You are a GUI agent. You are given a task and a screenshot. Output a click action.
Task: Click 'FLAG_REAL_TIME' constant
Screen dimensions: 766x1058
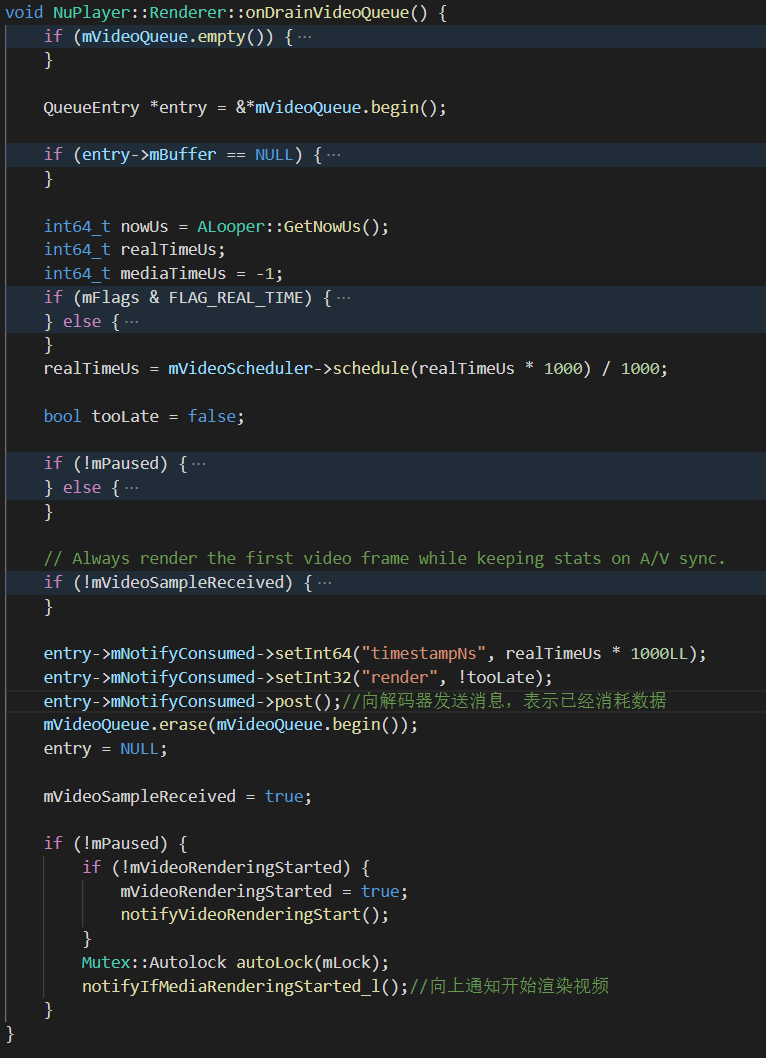tap(236, 298)
